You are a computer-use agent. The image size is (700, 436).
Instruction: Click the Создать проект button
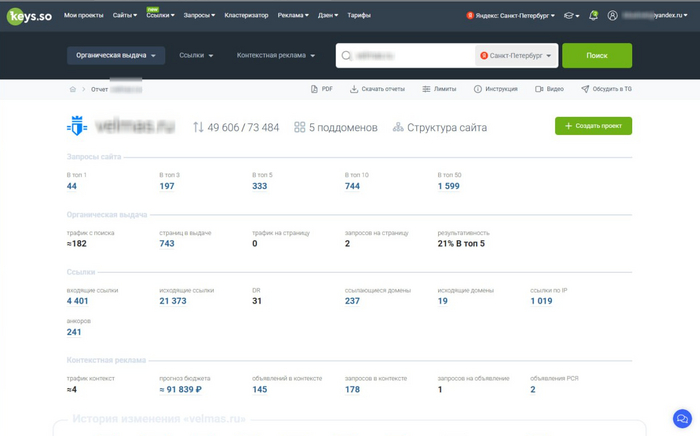[593, 126]
